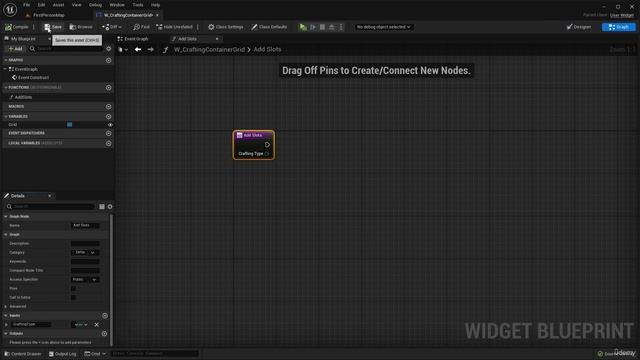Select EventGraph in the graphs tree
This screenshot has width=640, height=360.
click(x=26, y=69)
